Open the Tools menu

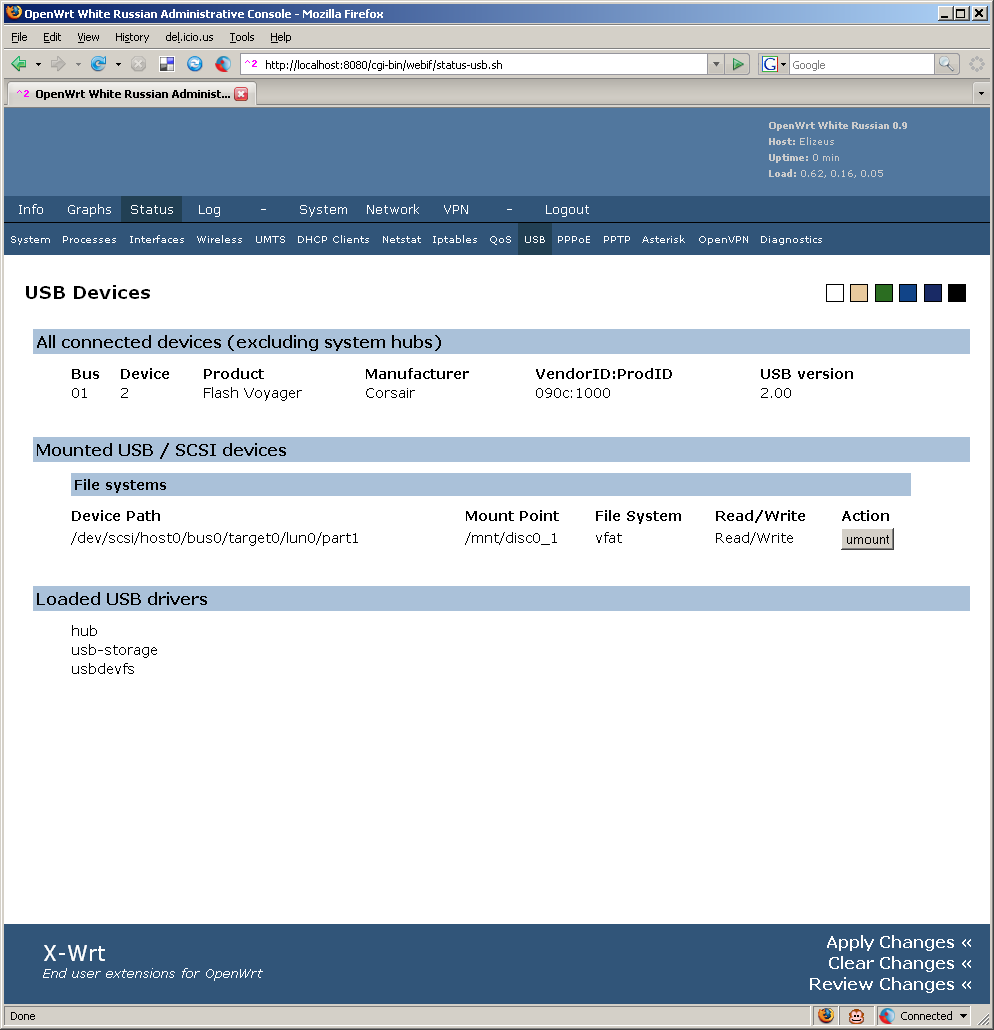pyautogui.click(x=242, y=37)
